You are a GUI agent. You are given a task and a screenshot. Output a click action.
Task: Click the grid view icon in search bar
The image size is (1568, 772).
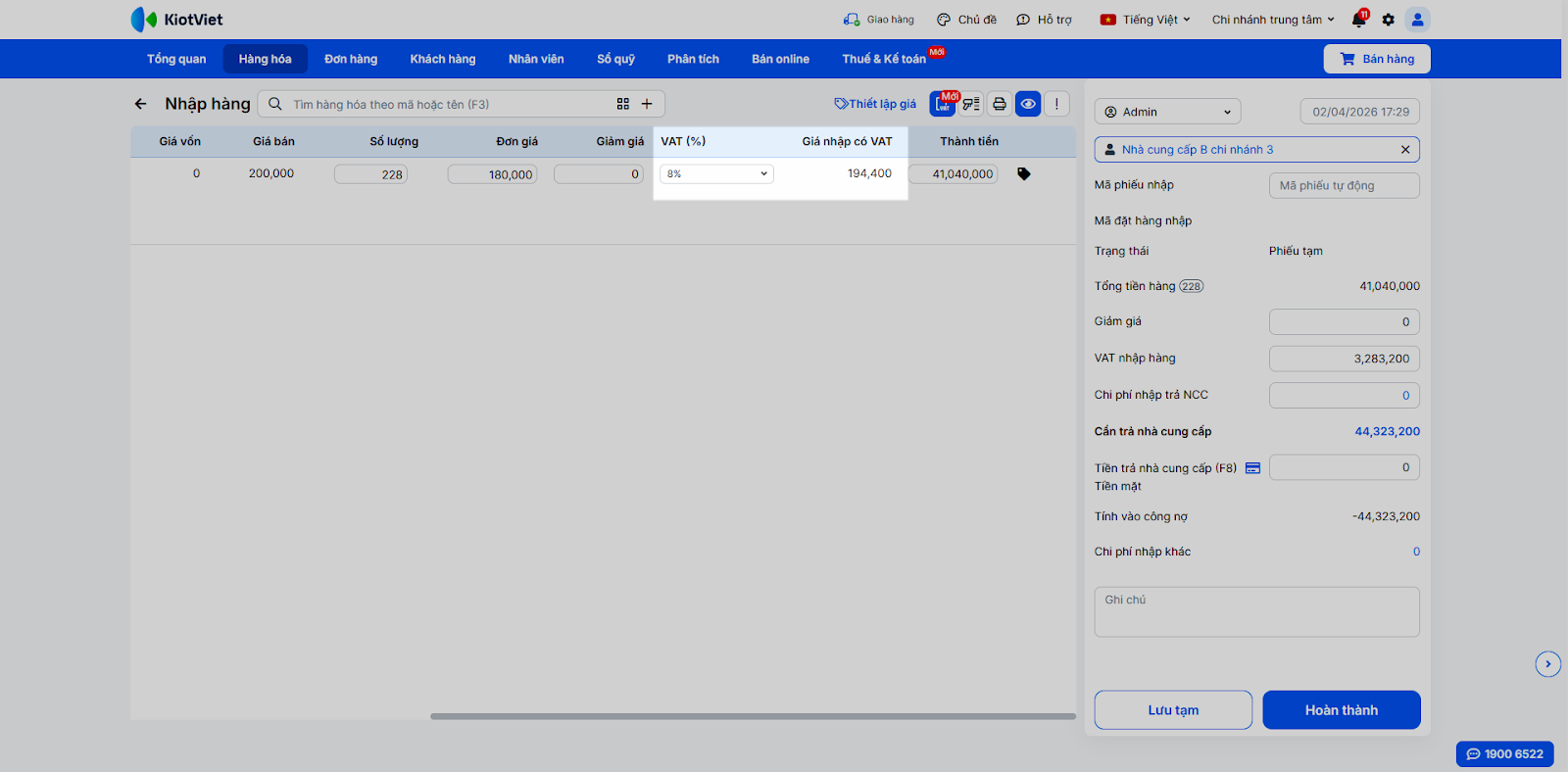point(623,104)
